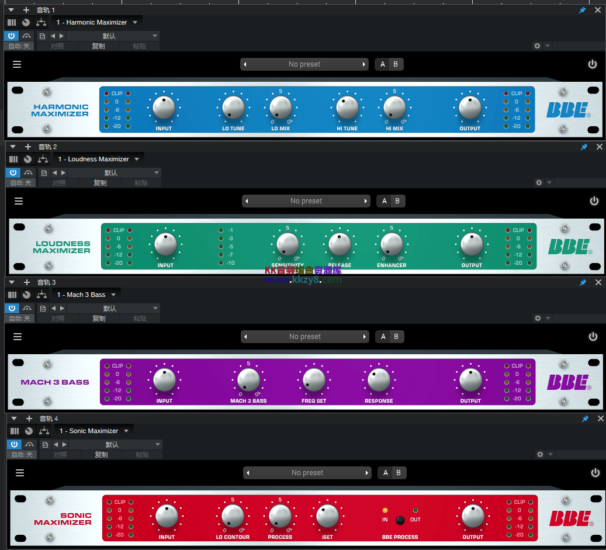Click automation curve icon in Harmonic Maximizer header
This screenshot has height=550, width=606.
click(x=26, y=36)
